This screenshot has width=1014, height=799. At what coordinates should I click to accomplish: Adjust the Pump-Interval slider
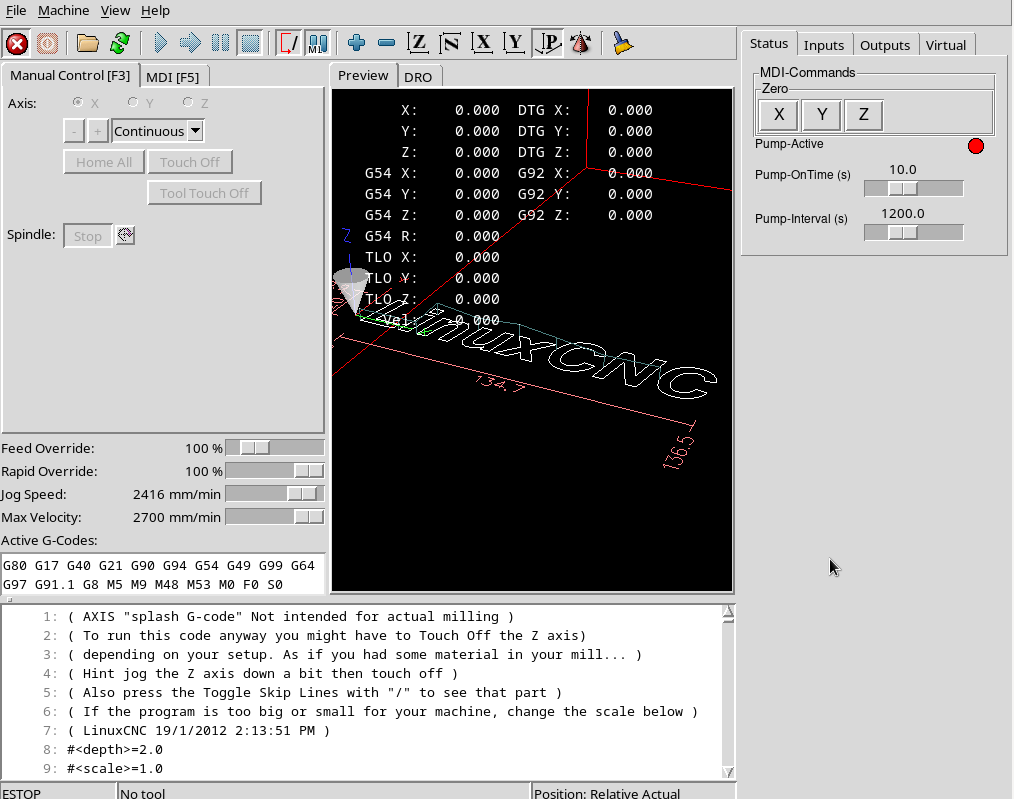point(914,232)
